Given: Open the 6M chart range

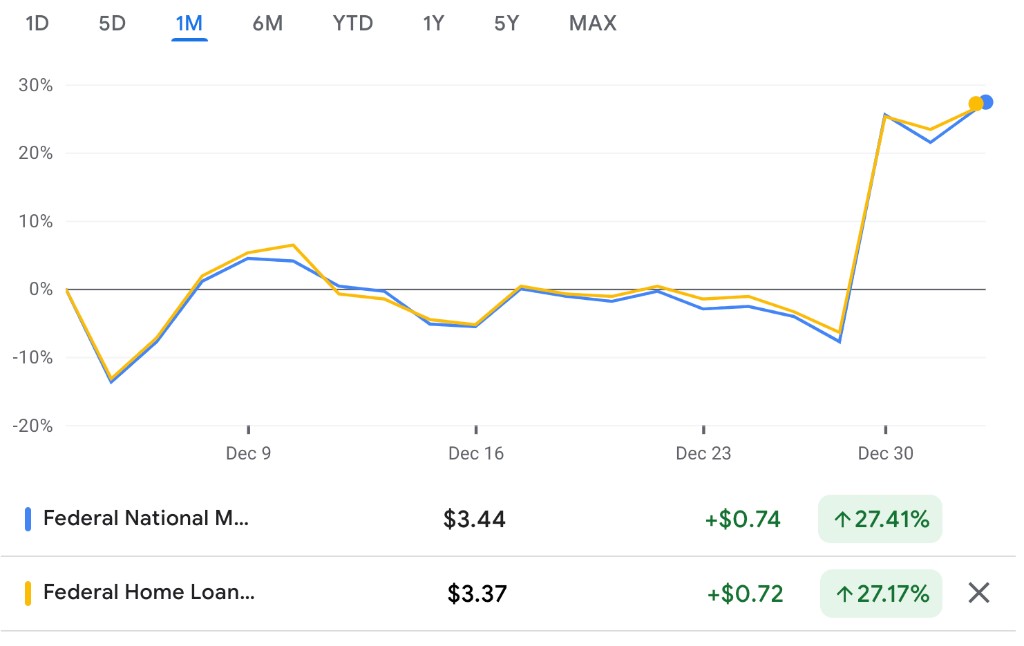Looking at the screenshot, I should 268,24.
